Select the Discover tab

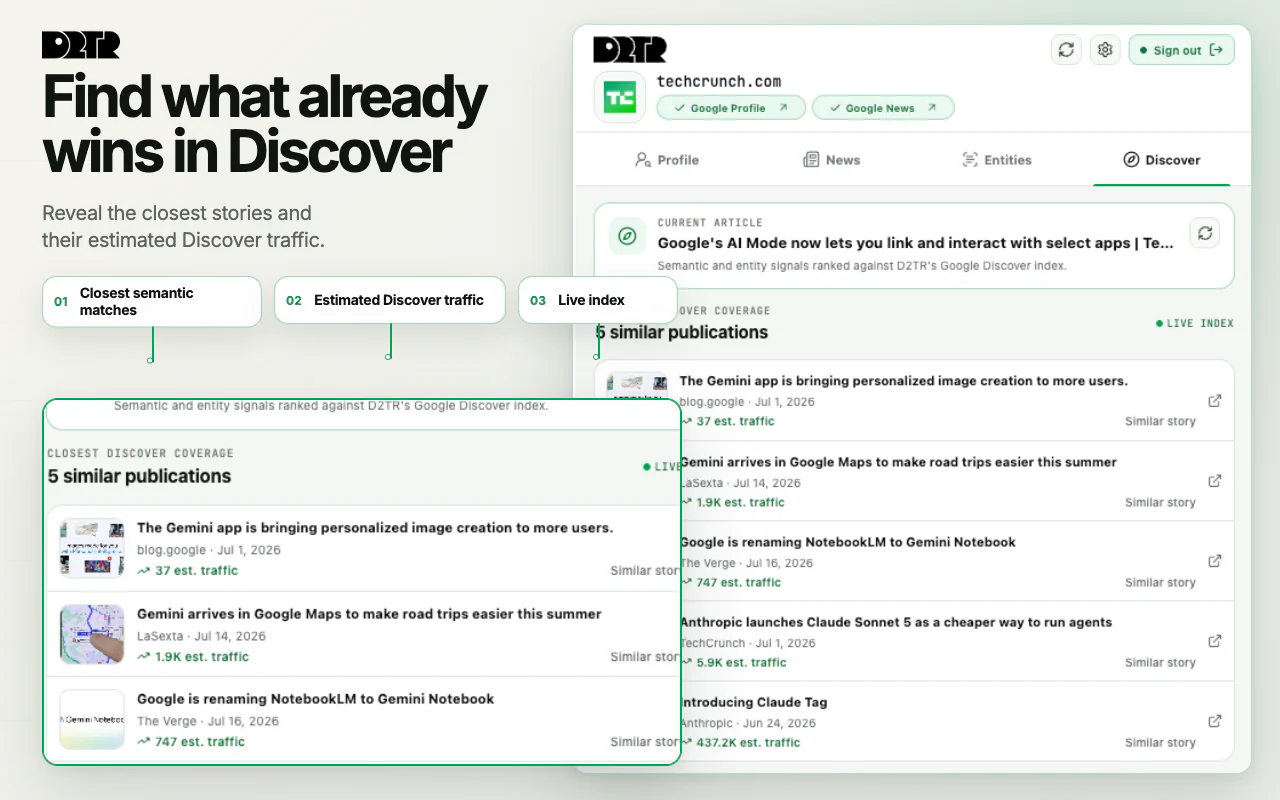[x=1162, y=160]
